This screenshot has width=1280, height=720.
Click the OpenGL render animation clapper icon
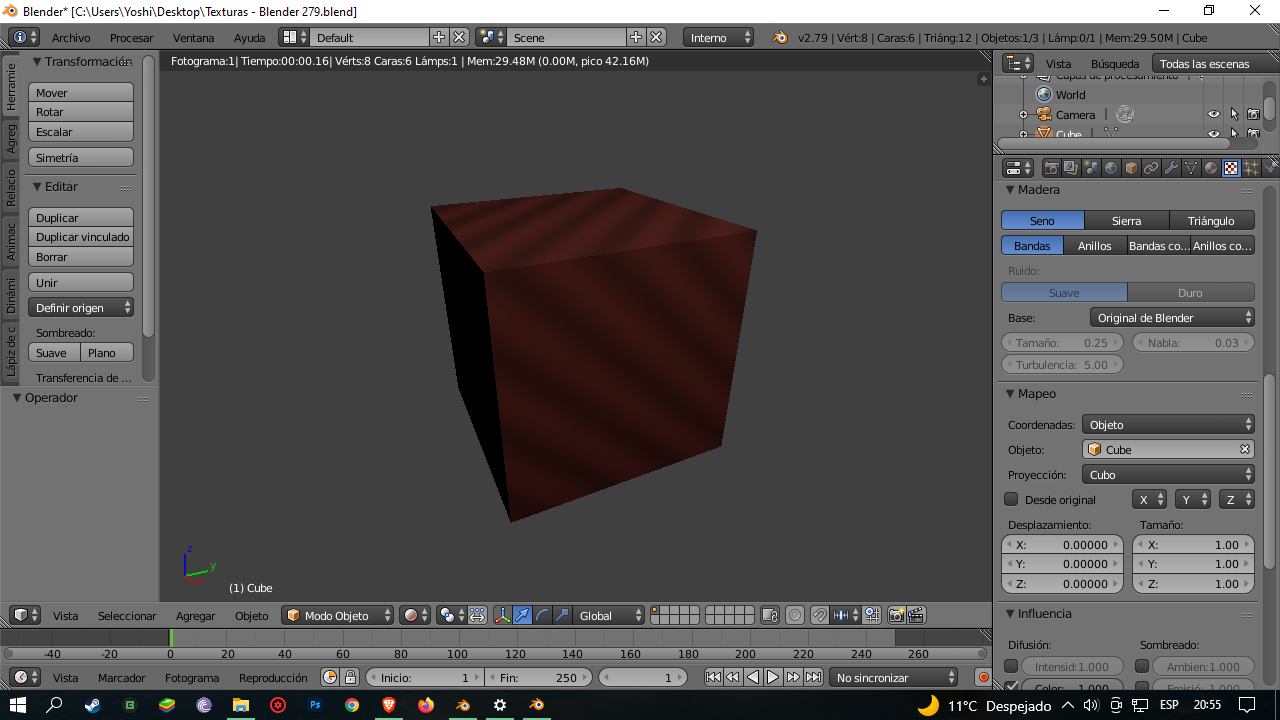pos(916,616)
